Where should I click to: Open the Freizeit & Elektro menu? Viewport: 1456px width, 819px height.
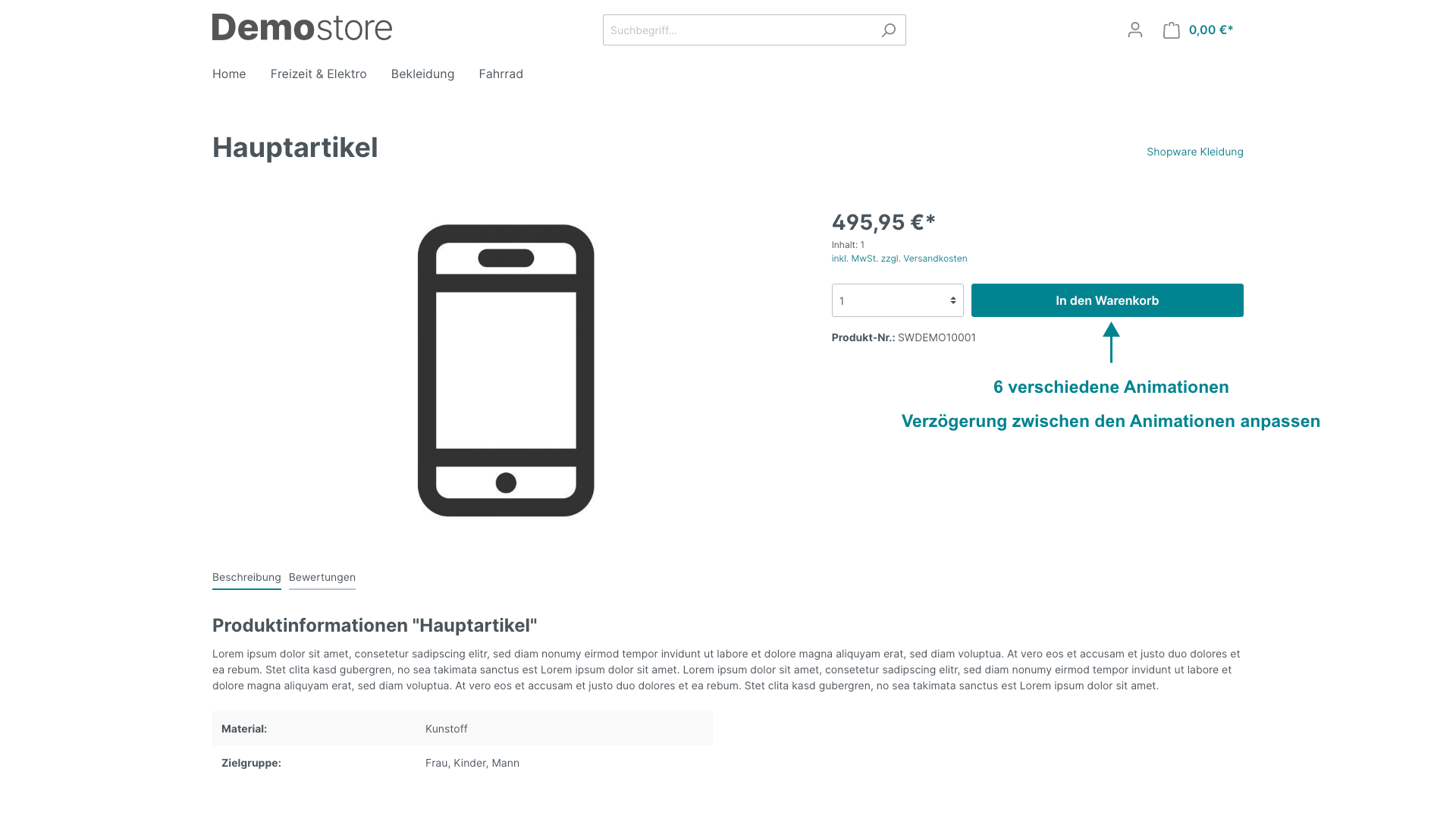coord(318,74)
